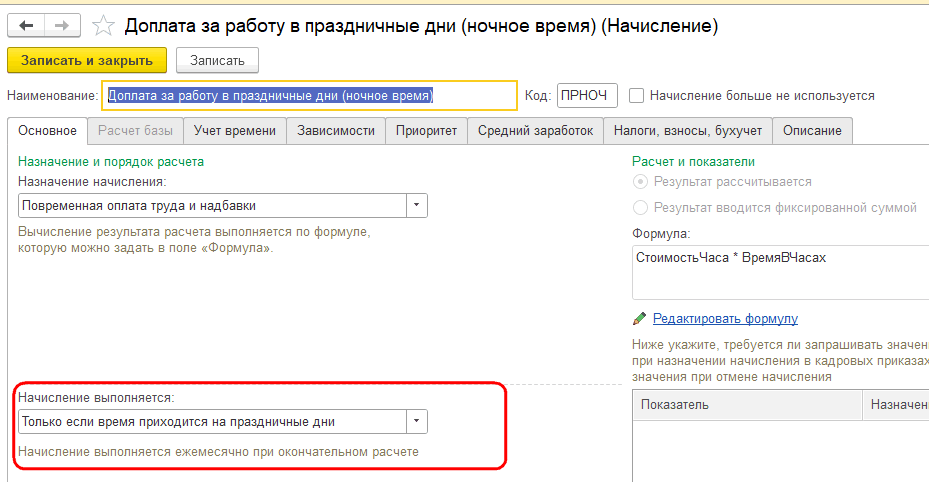Toggle Начисление больше не используется checkbox
Viewport: 929px width, 482px height.
coord(636,95)
